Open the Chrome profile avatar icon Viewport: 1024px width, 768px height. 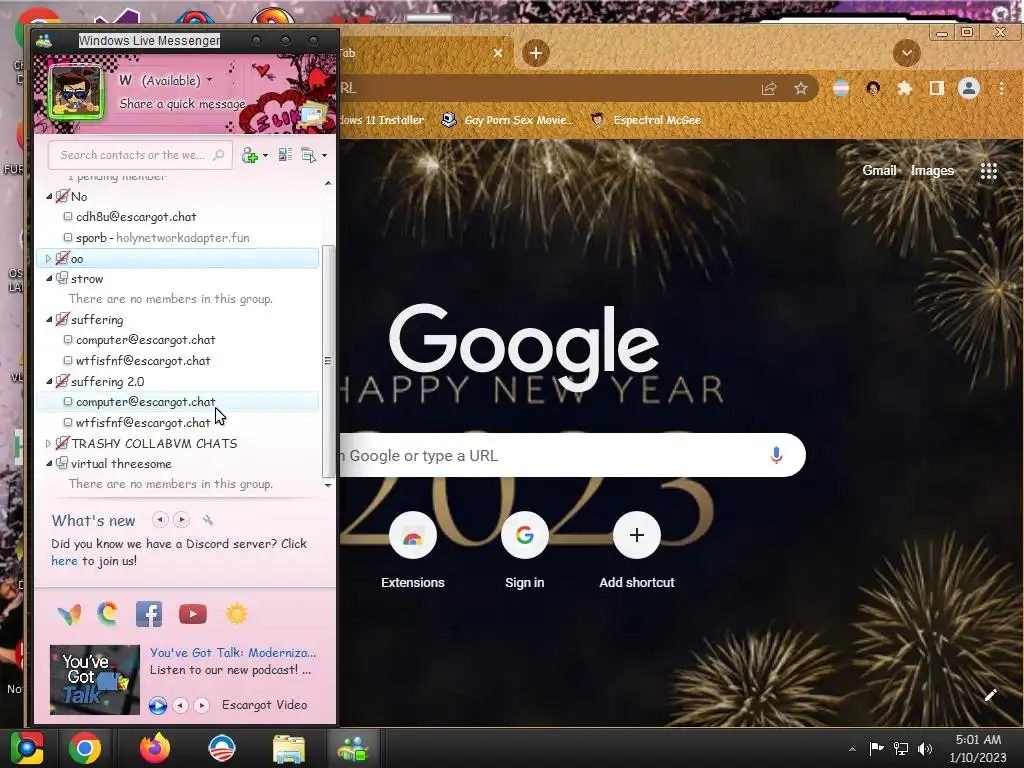click(968, 88)
